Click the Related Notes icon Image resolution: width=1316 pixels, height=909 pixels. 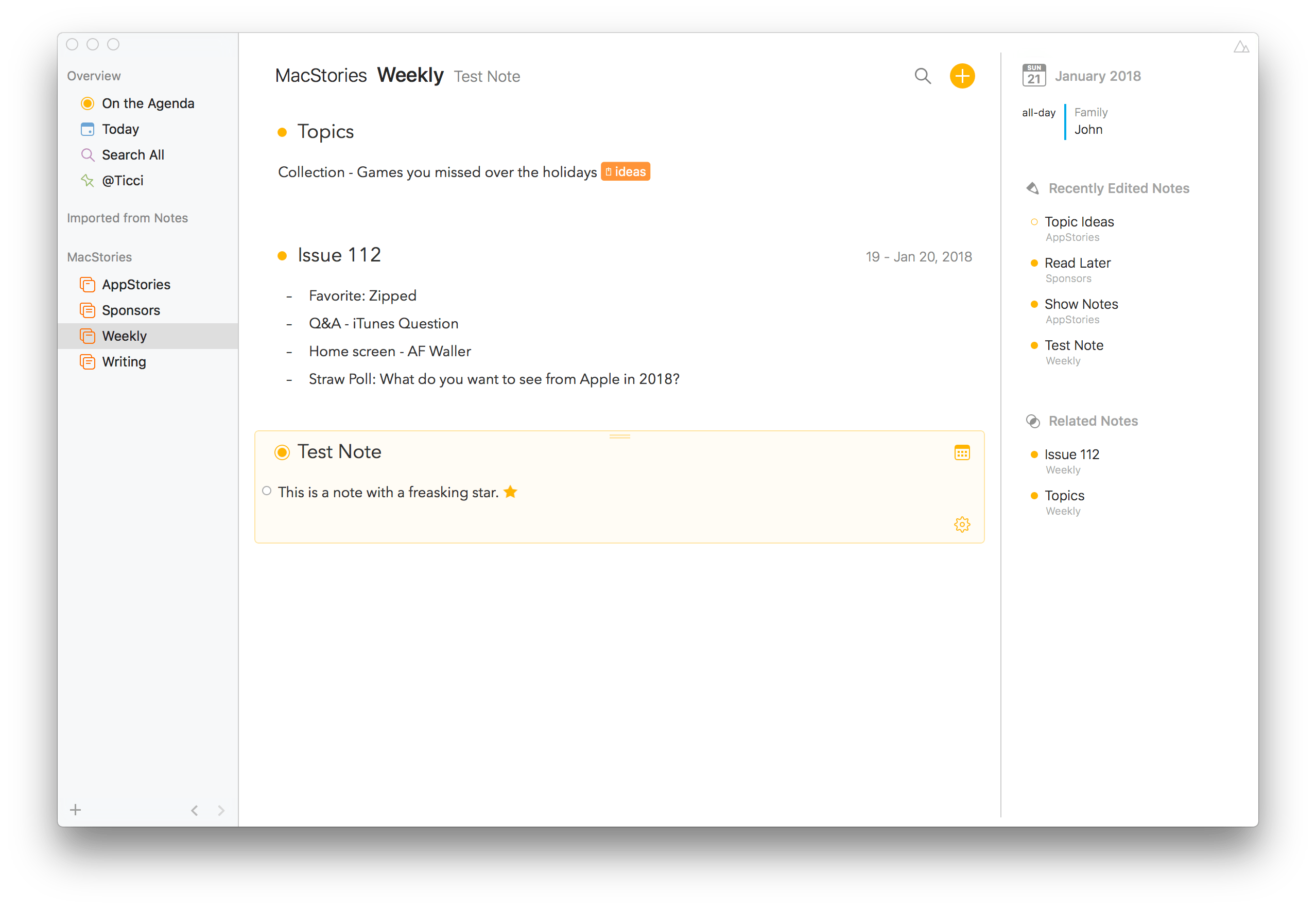click(1032, 421)
